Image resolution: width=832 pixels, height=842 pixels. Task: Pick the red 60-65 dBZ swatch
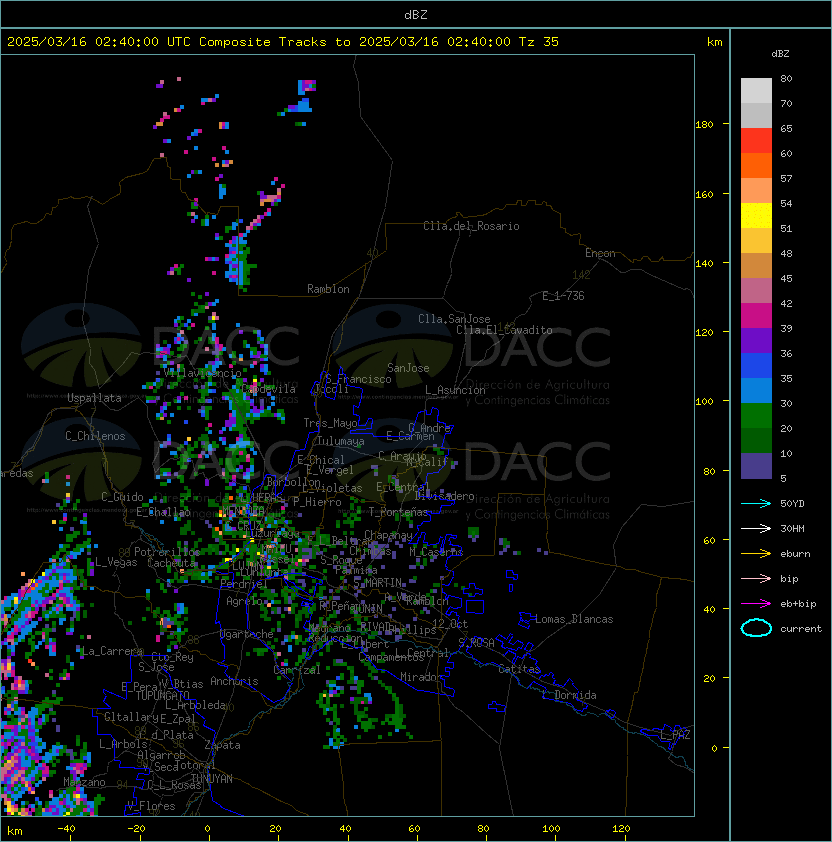pos(756,141)
